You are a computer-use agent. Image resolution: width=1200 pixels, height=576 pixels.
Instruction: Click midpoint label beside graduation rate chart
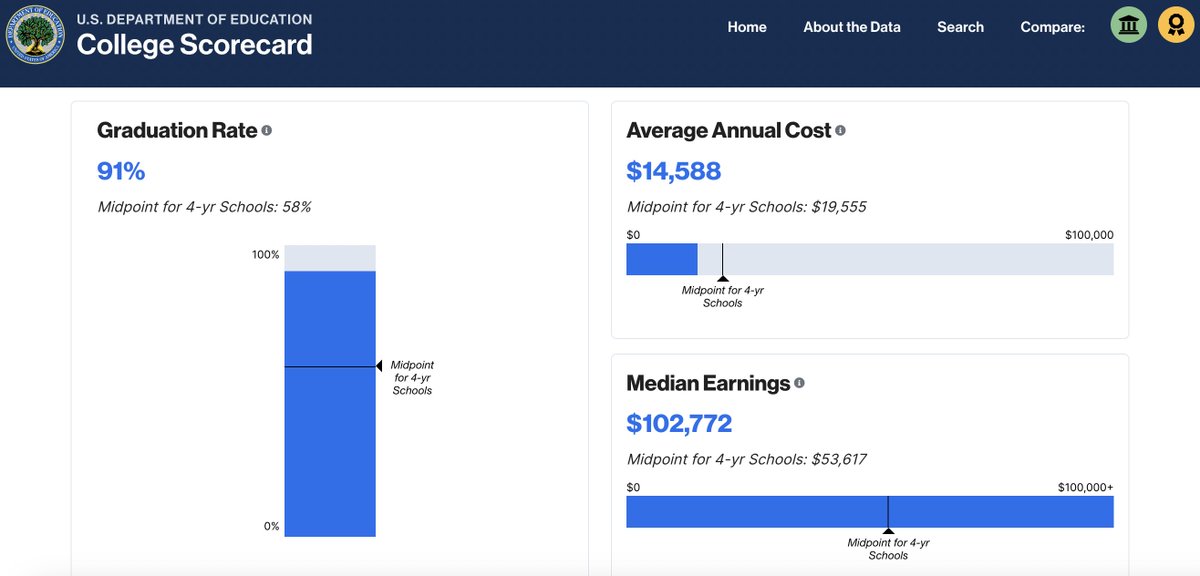[x=412, y=378]
